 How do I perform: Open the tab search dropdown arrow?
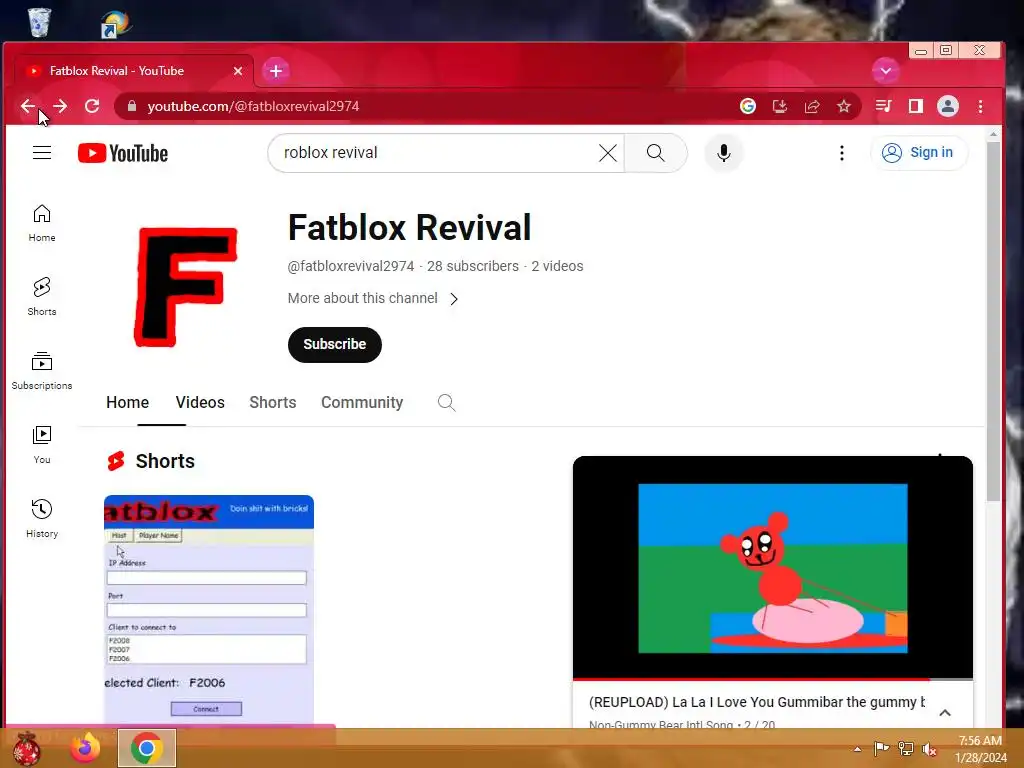click(x=886, y=71)
